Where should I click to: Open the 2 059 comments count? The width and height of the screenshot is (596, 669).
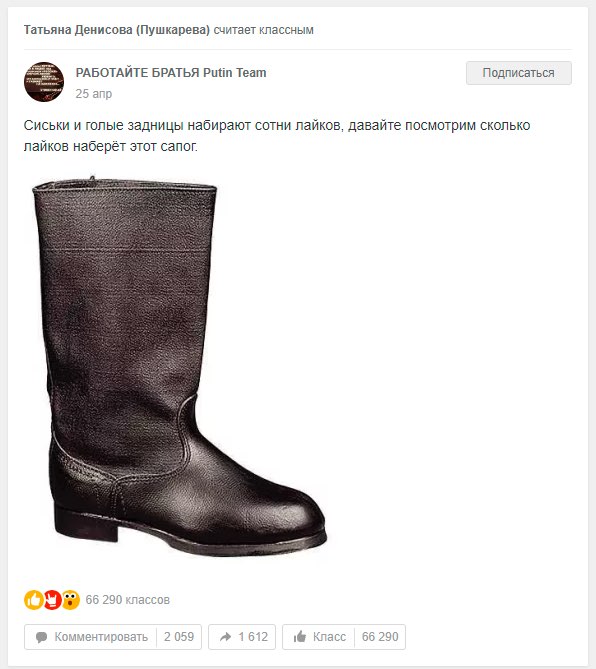179,637
